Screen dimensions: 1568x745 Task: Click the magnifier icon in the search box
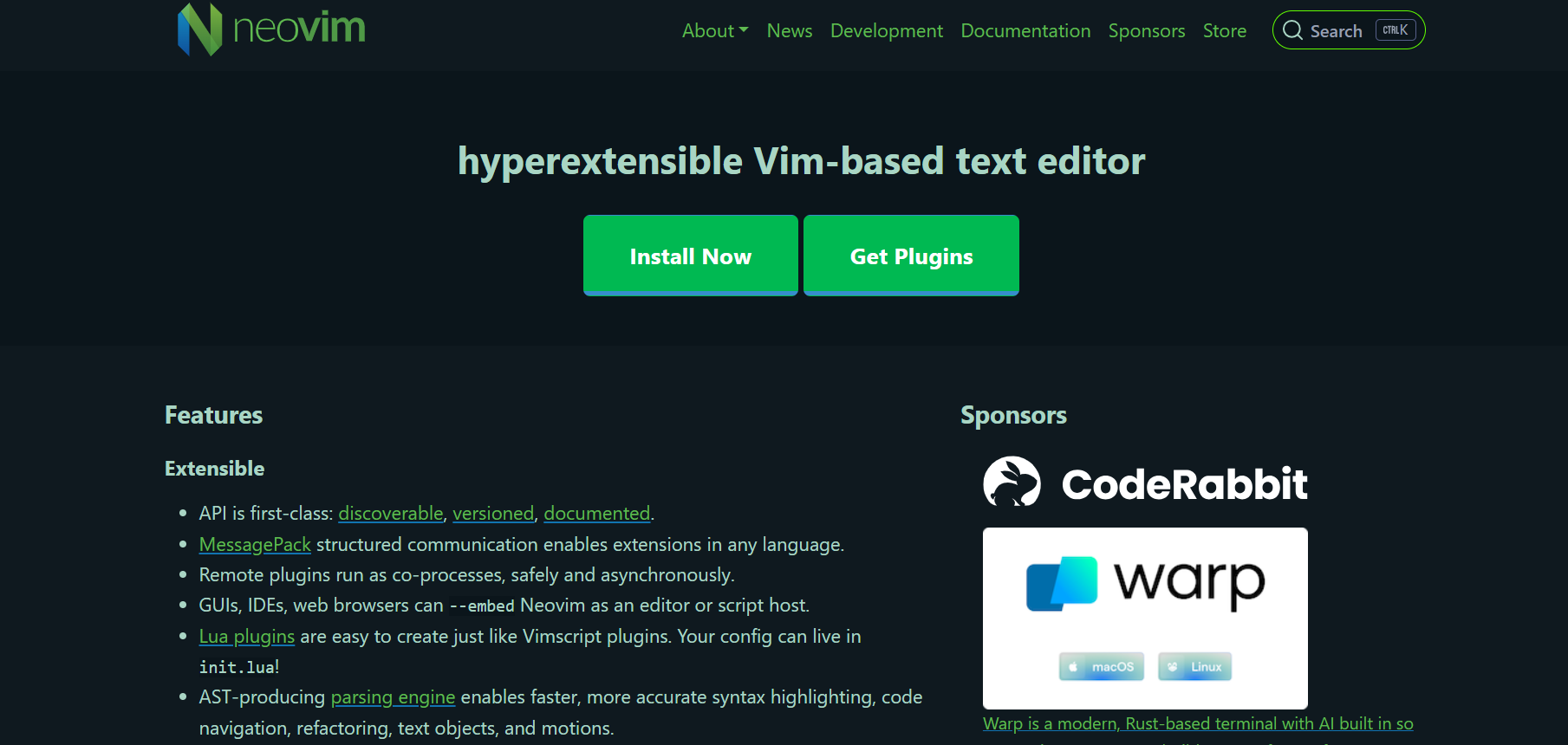click(x=1292, y=30)
